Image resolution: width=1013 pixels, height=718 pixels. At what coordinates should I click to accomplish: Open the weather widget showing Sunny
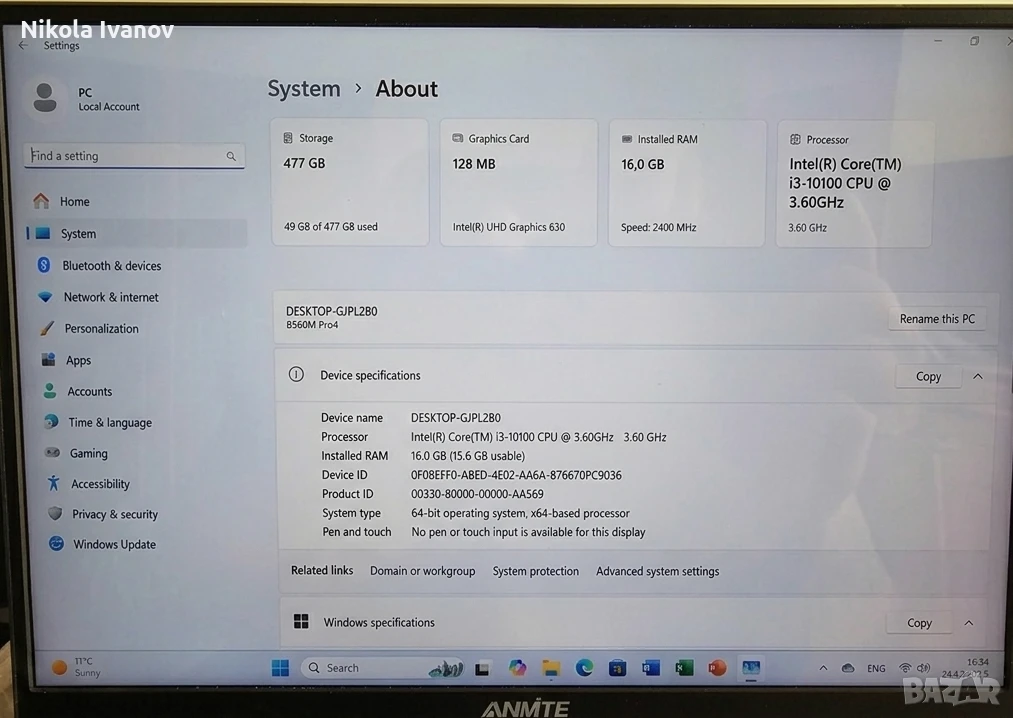point(76,667)
